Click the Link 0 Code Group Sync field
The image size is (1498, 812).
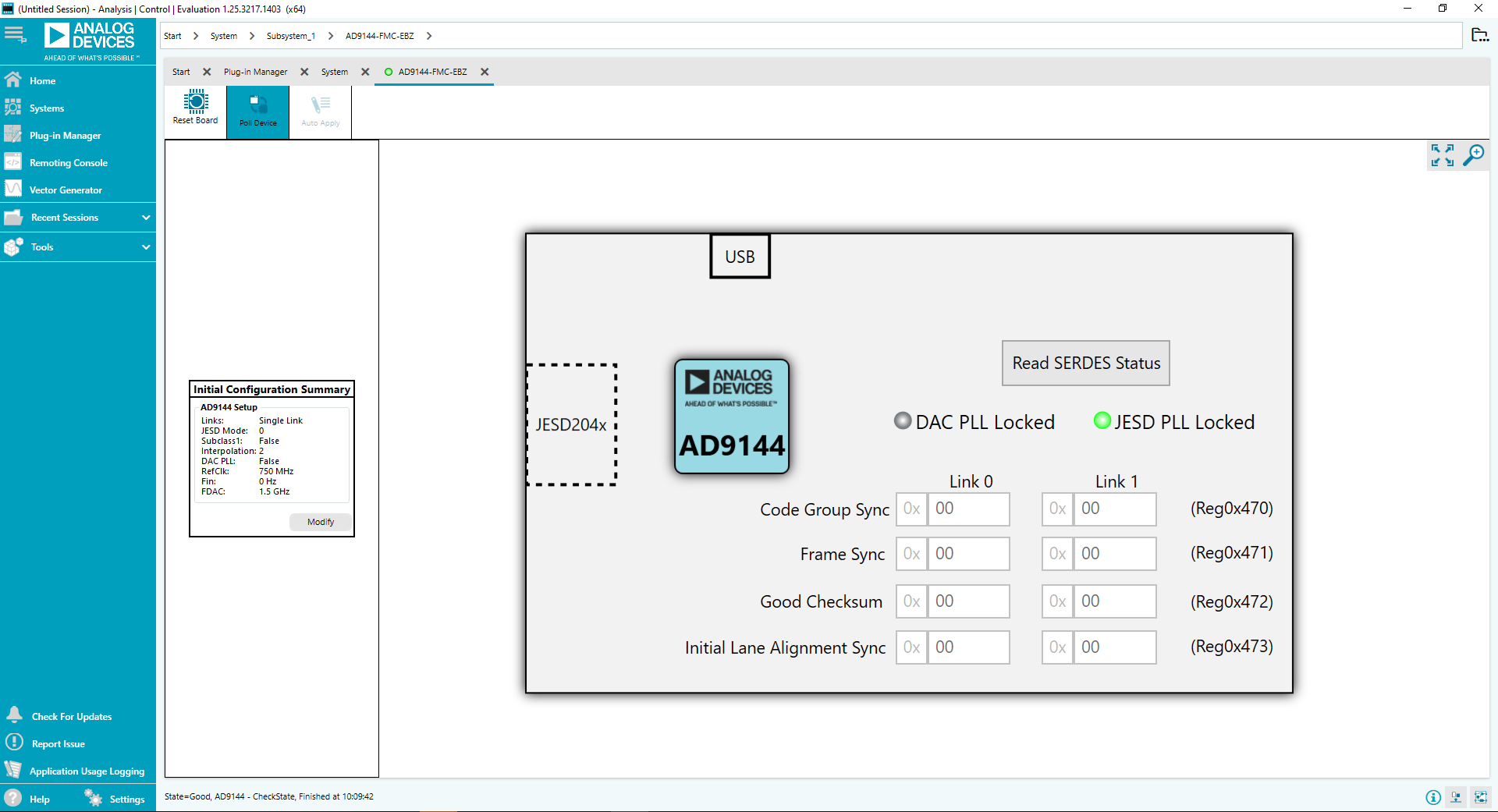click(x=967, y=509)
